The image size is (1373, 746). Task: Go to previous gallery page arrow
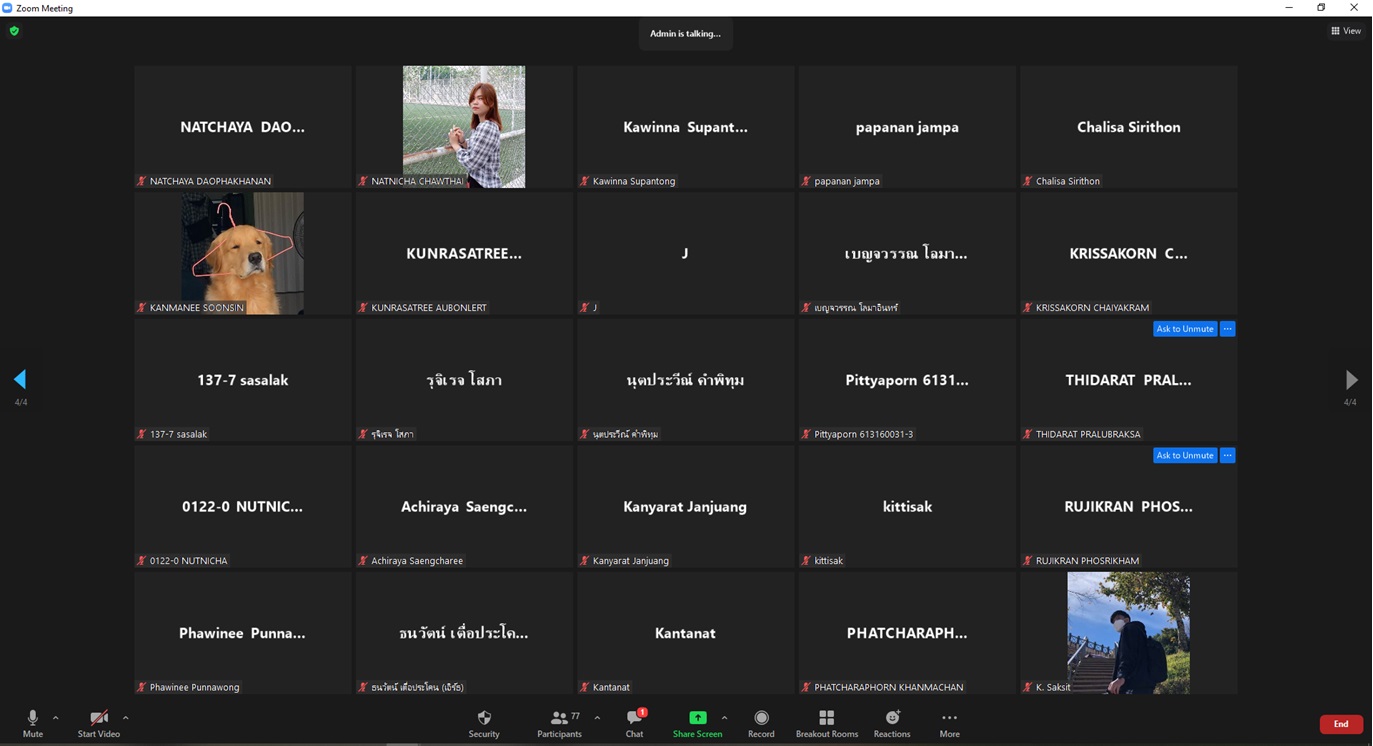point(20,379)
